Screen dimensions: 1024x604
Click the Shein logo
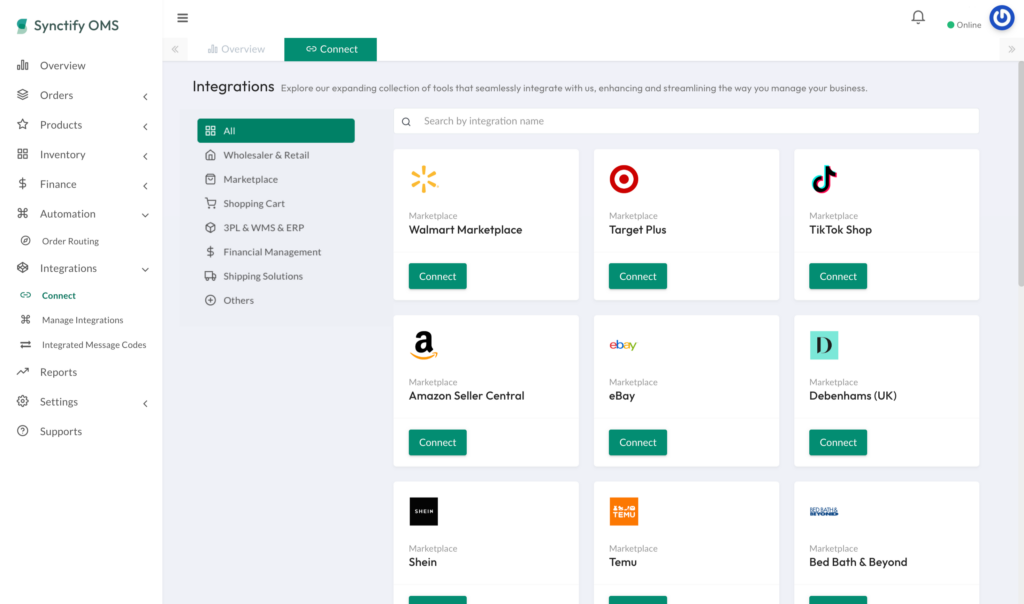424,511
